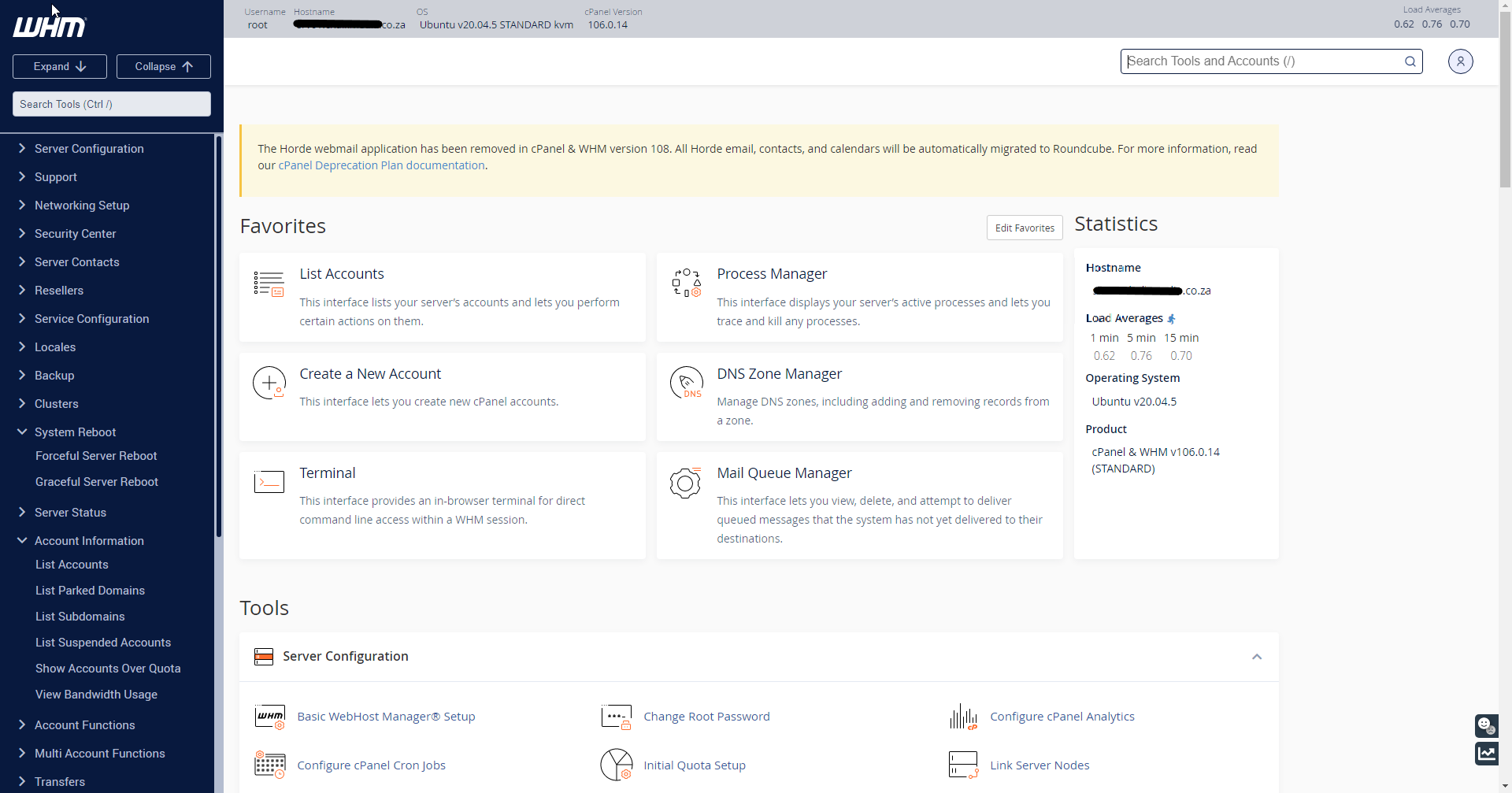Click the user profile avatar icon
Viewport: 1512px width, 793px height.
[1461, 61]
